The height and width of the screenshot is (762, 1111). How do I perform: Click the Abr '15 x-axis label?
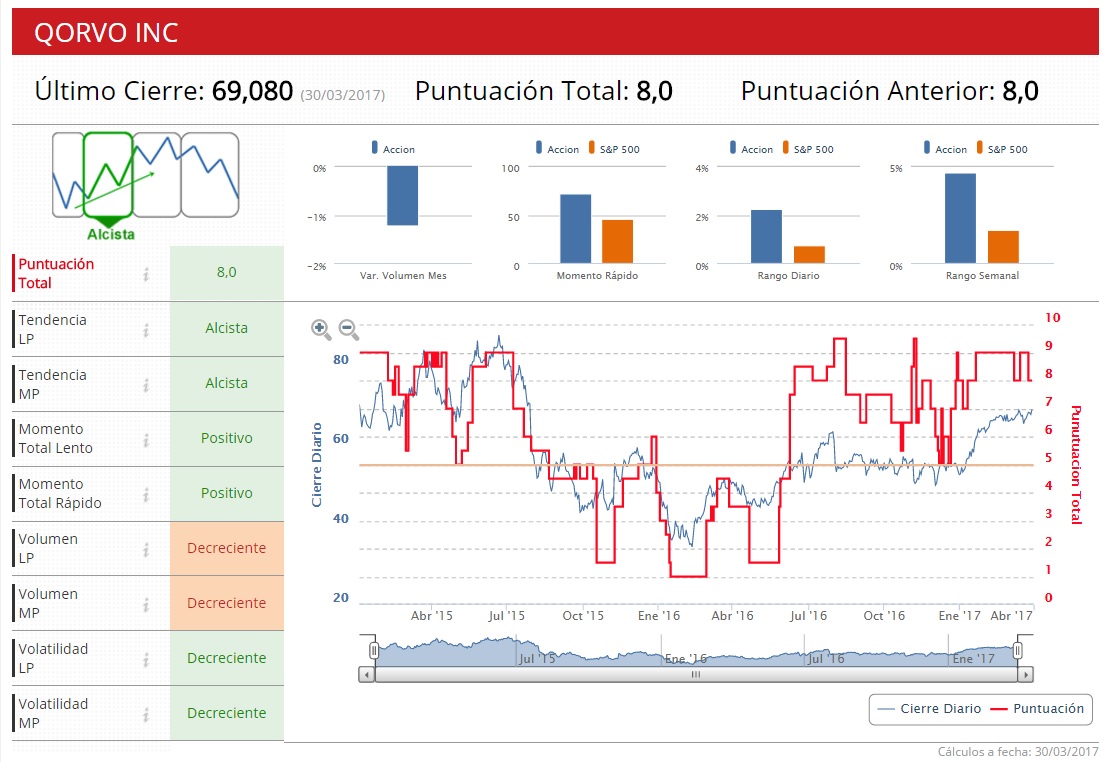click(x=432, y=616)
